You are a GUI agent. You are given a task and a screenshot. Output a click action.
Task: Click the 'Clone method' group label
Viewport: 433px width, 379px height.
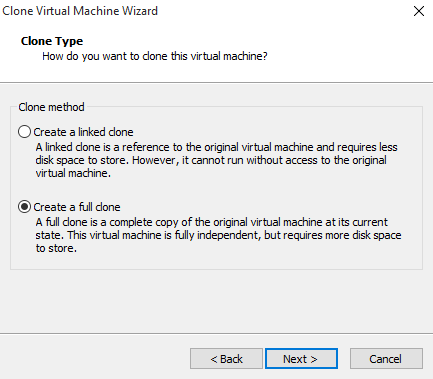tap(51, 107)
